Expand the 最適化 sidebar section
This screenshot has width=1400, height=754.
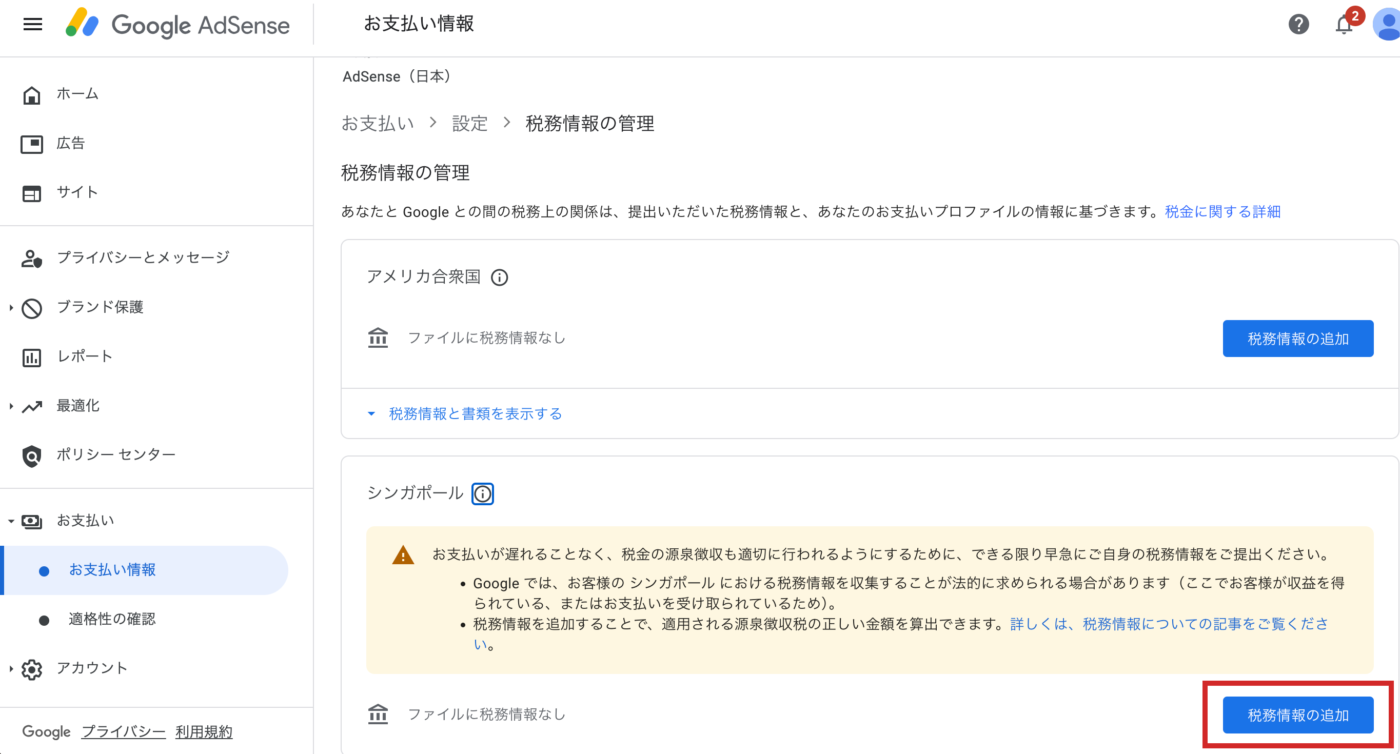coord(11,406)
